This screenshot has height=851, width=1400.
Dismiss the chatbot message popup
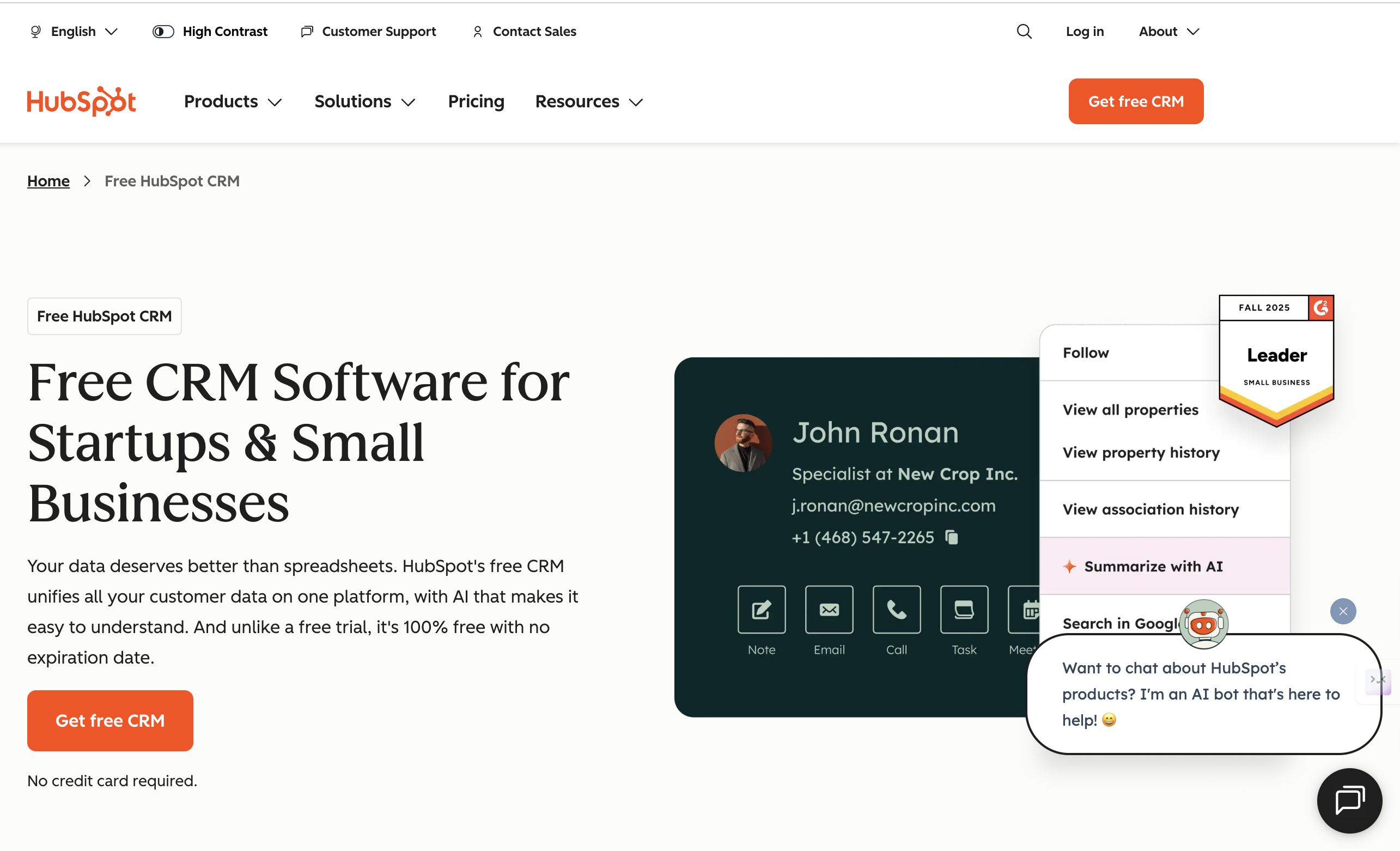point(1343,611)
